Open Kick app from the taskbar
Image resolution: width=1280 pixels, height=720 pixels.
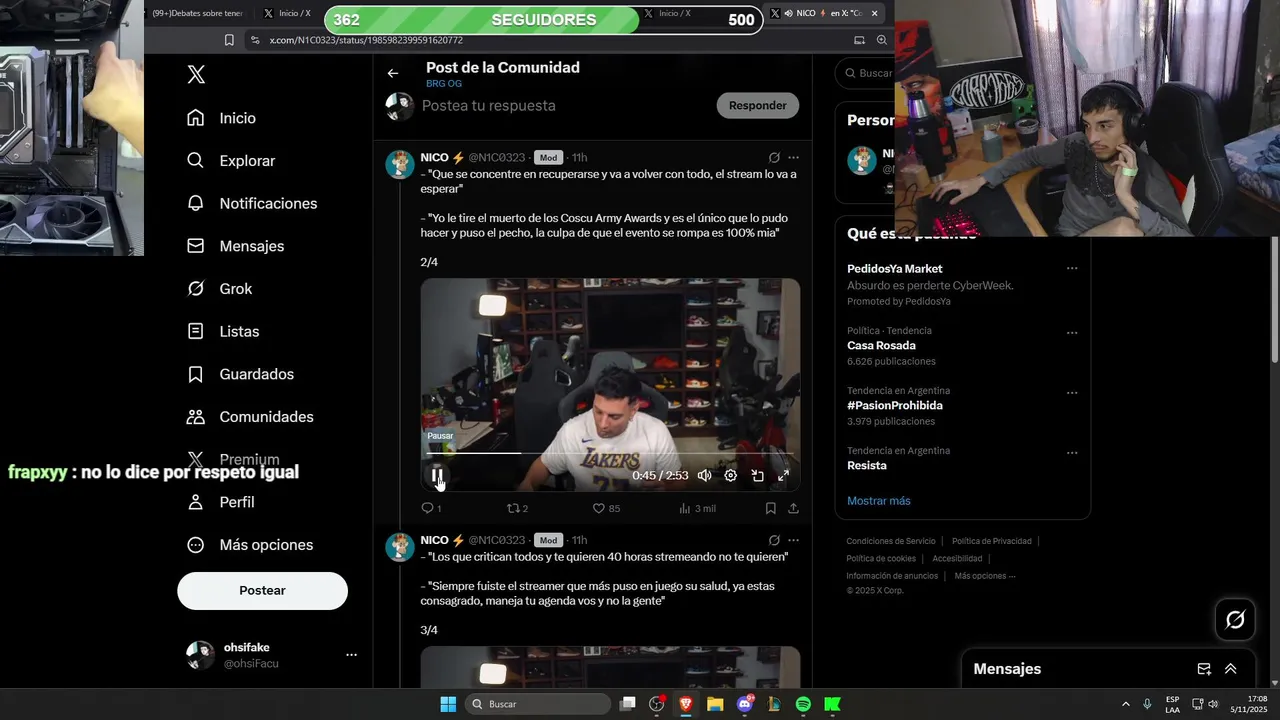(x=832, y=704)
